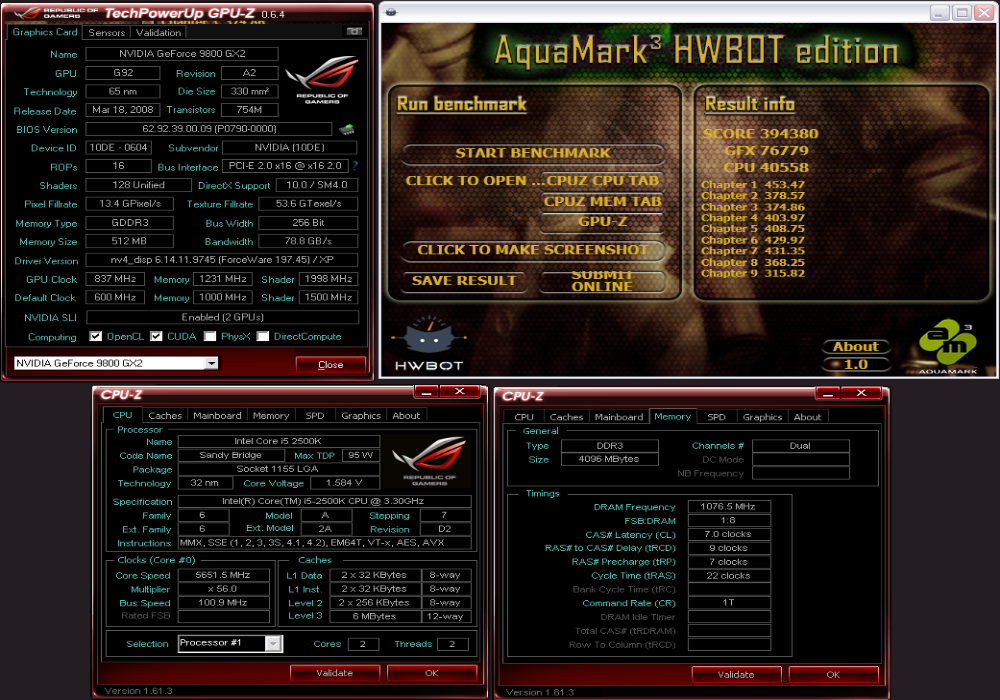Viewport: 1000px width, 700px height.
Task: Click the BIOS save chip icon in GPU-Z
Action: [x=346, y=129]
